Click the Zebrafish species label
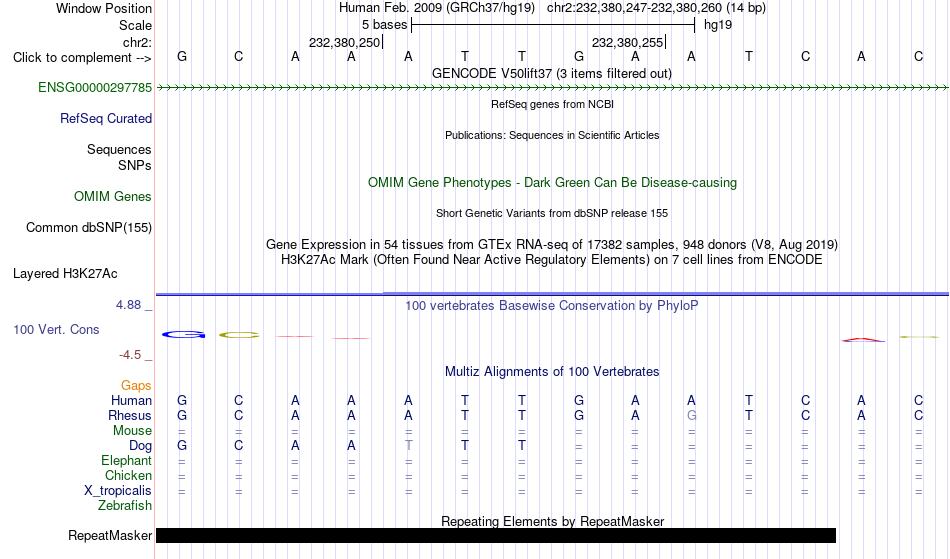This screenshot has height=559, width=950. tap(125, 505)
